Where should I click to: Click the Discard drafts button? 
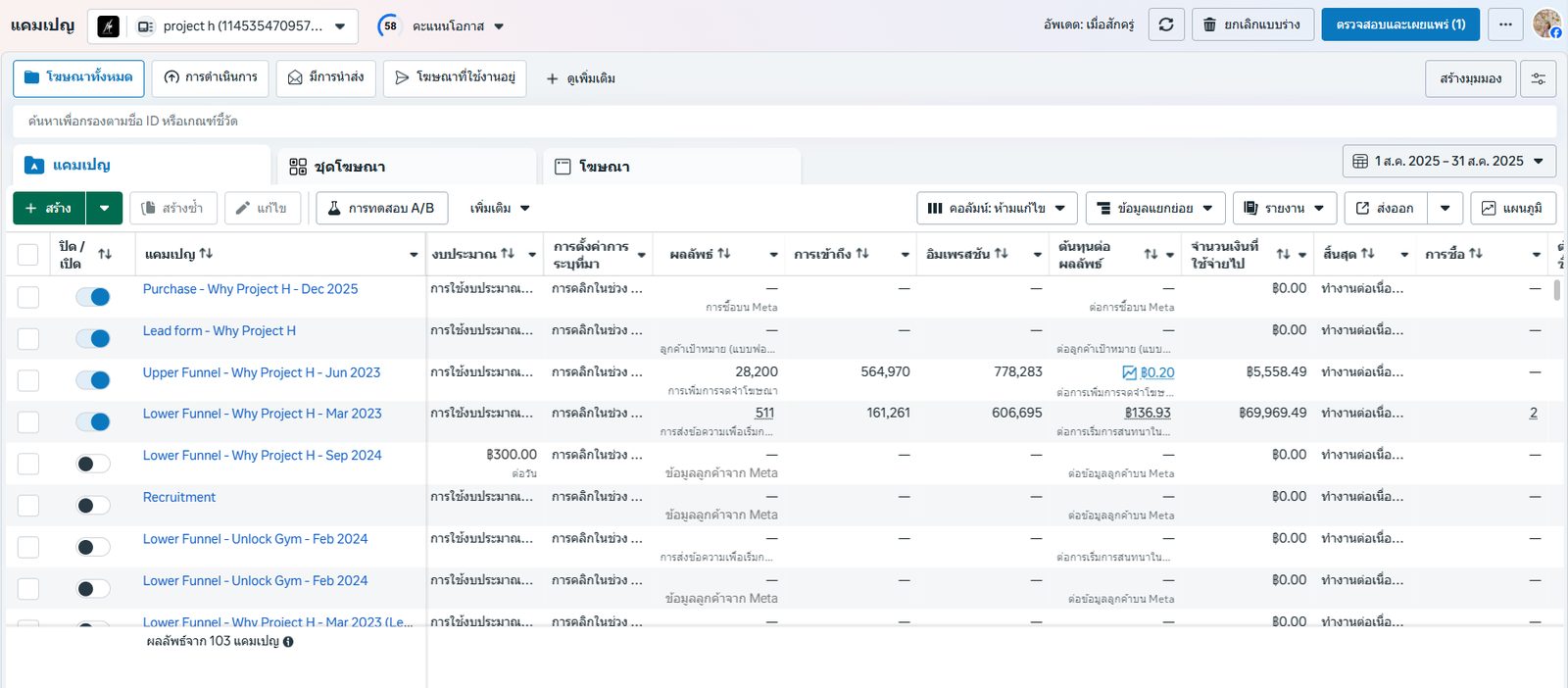click(x=1252, y=25)
